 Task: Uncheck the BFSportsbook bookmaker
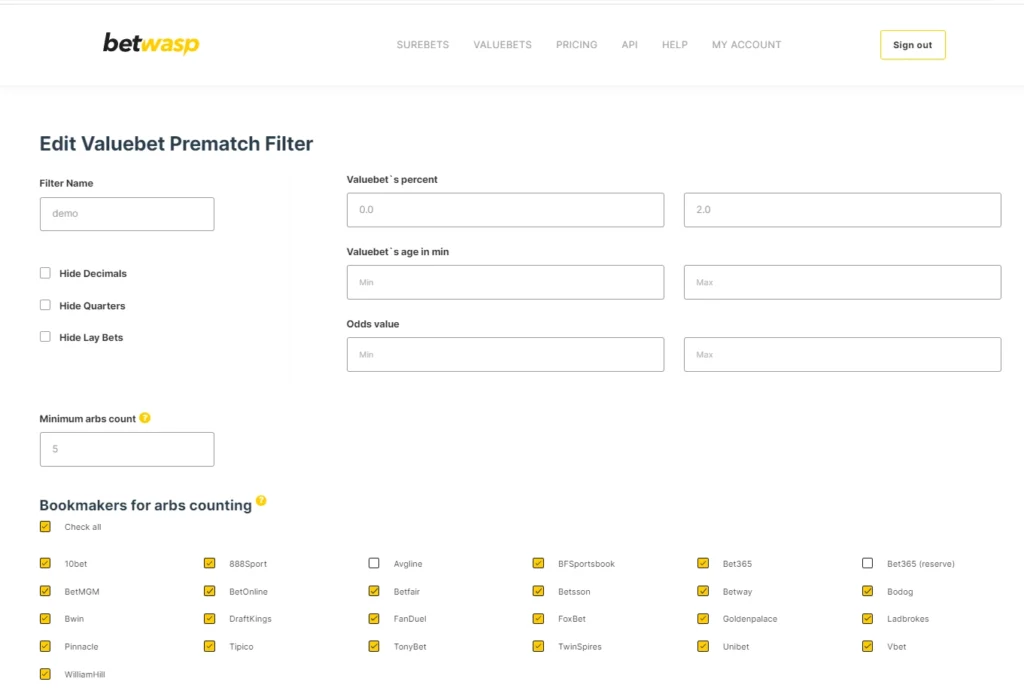pyautogui.click(x=538, y=563)
